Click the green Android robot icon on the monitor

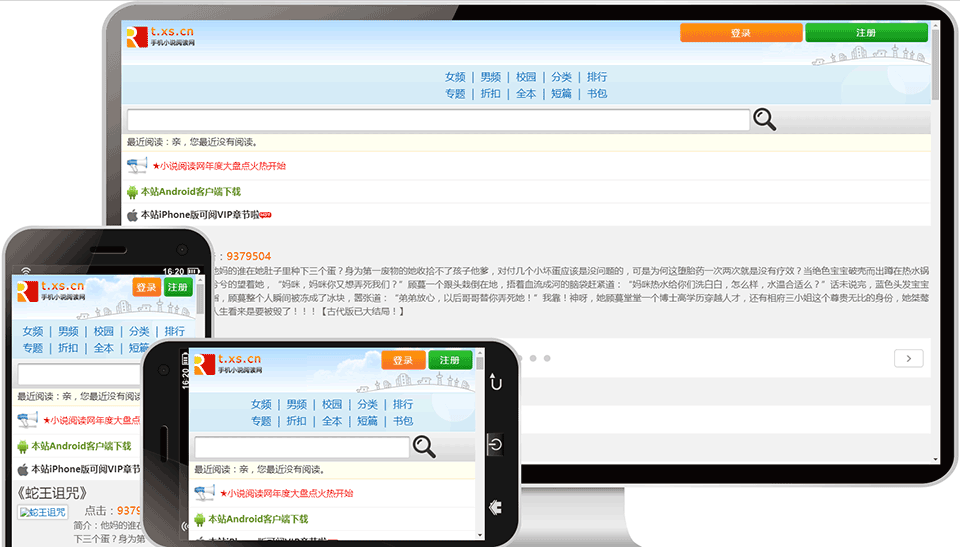click(x=132, y=192)
